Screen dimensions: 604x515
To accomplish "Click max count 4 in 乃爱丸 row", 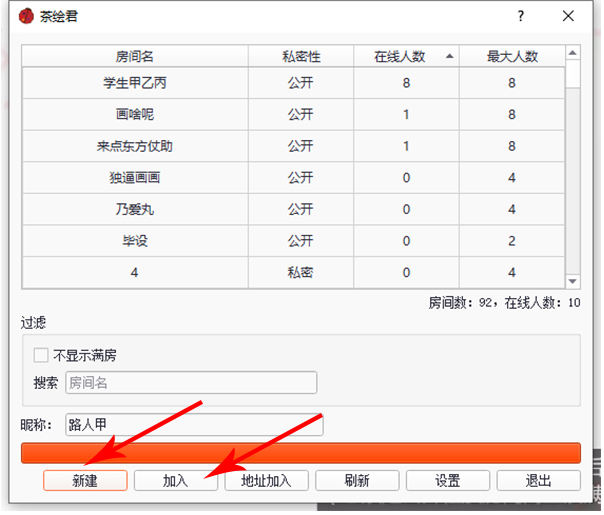I will coord(512,209).
